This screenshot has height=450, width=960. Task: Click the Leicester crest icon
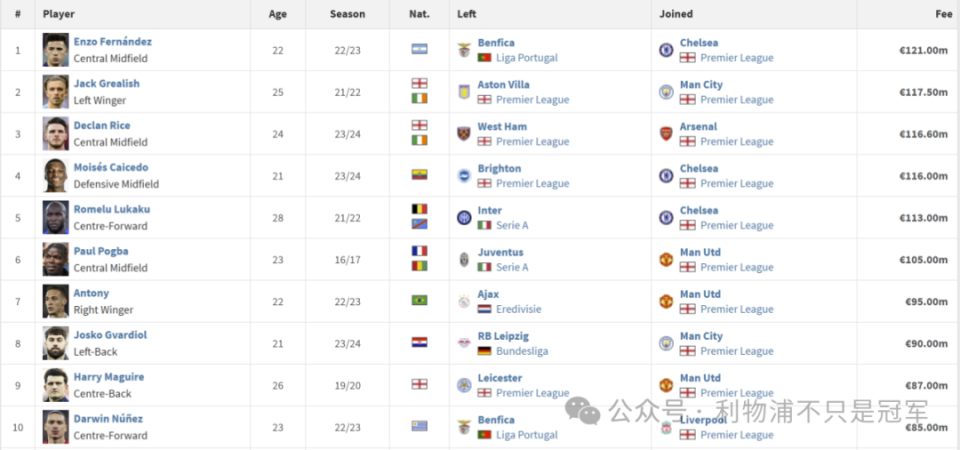tap(464, 385)
